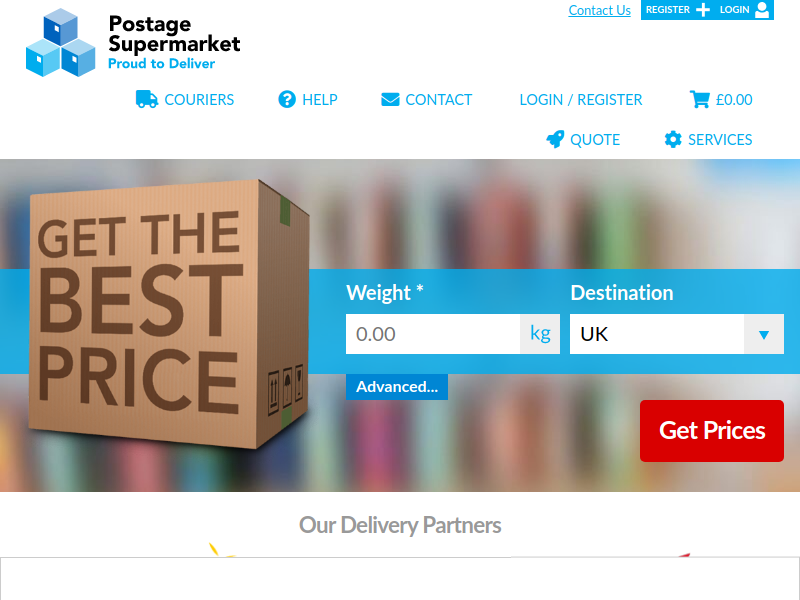Click the Postage Supermarket cubes logo

pyautogui.click(x=60, y=43)
